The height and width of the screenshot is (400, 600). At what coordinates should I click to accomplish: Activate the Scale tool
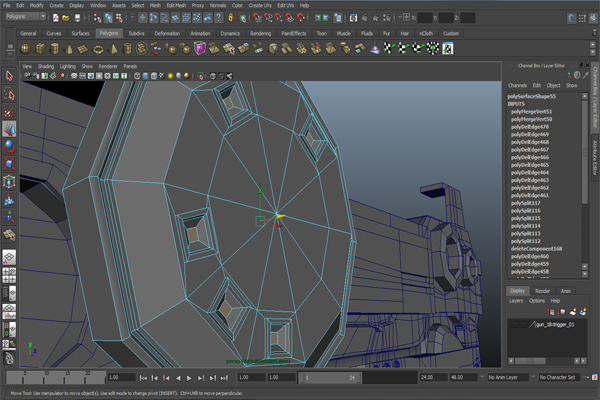[x=9, y=164]
